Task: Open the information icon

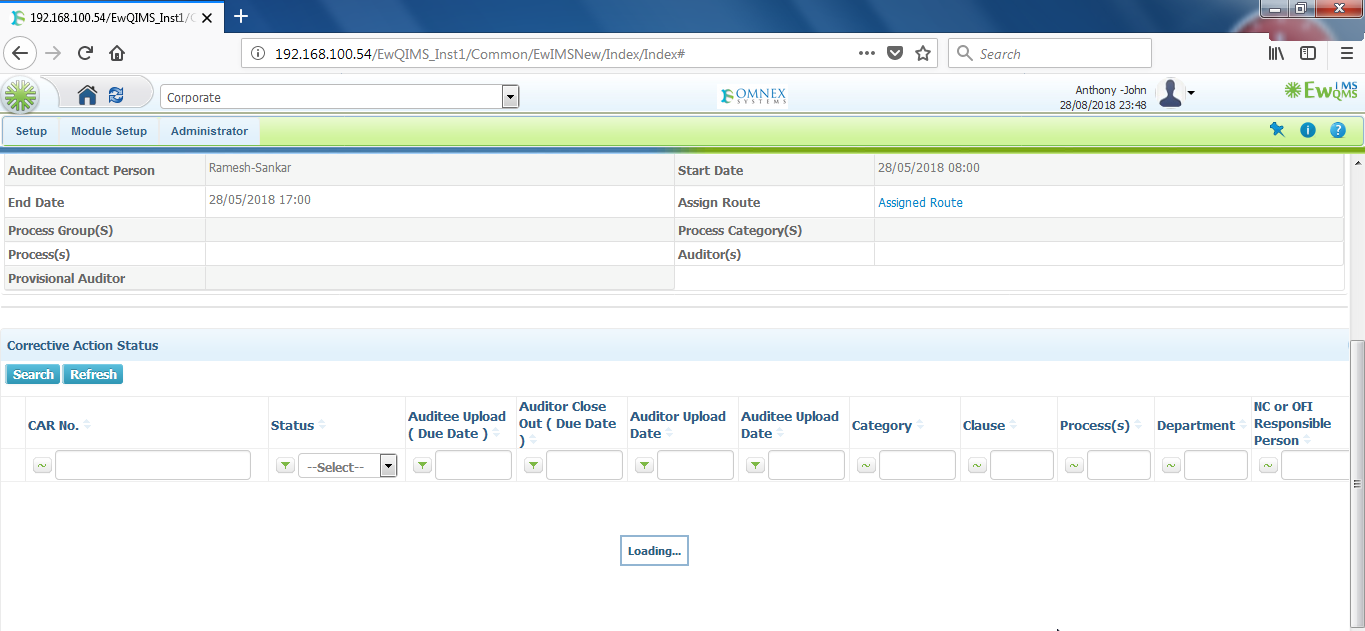Action: pos(1307,130)
